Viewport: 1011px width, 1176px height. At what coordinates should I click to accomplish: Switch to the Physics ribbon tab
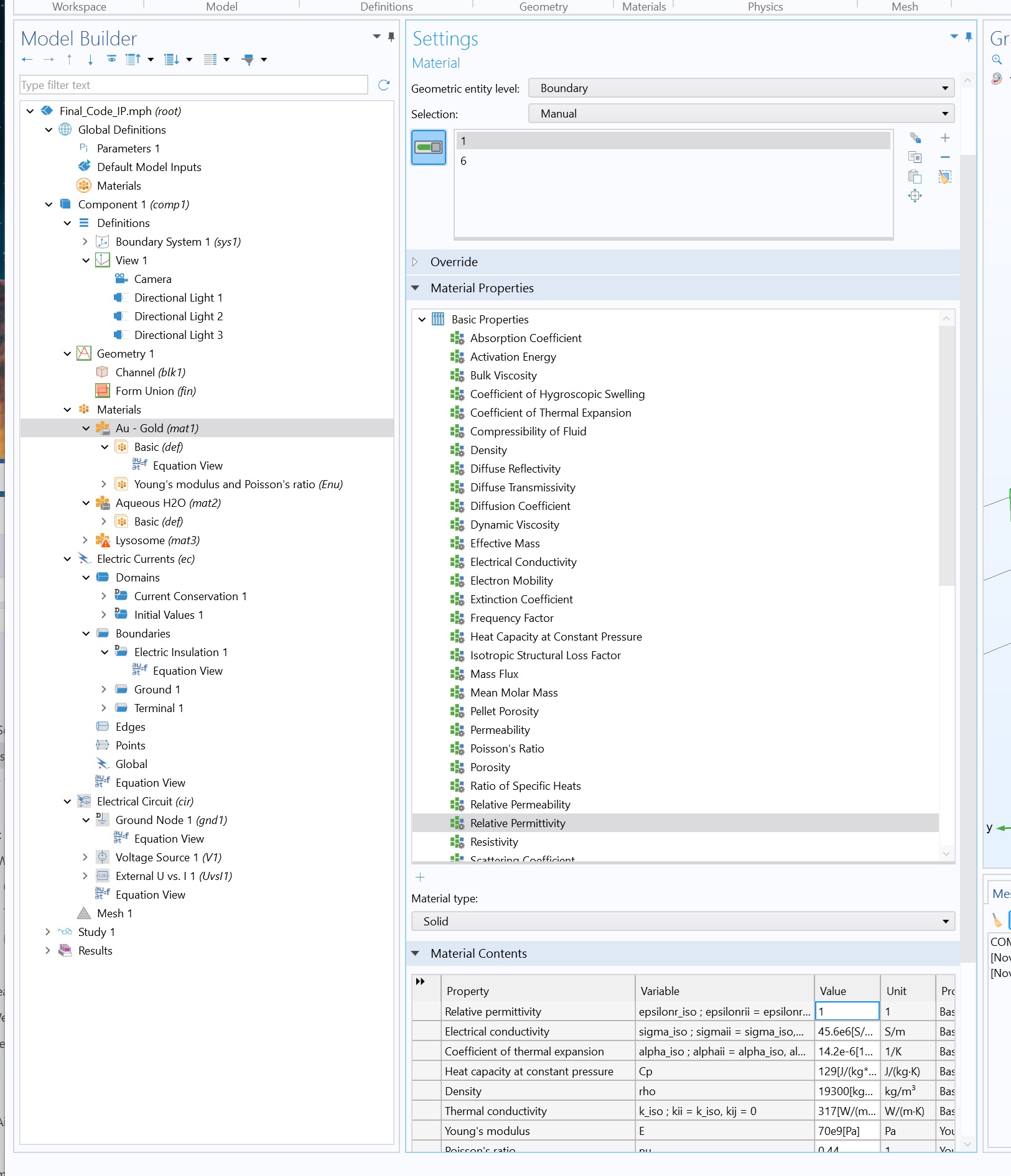(x=765, y=7)
